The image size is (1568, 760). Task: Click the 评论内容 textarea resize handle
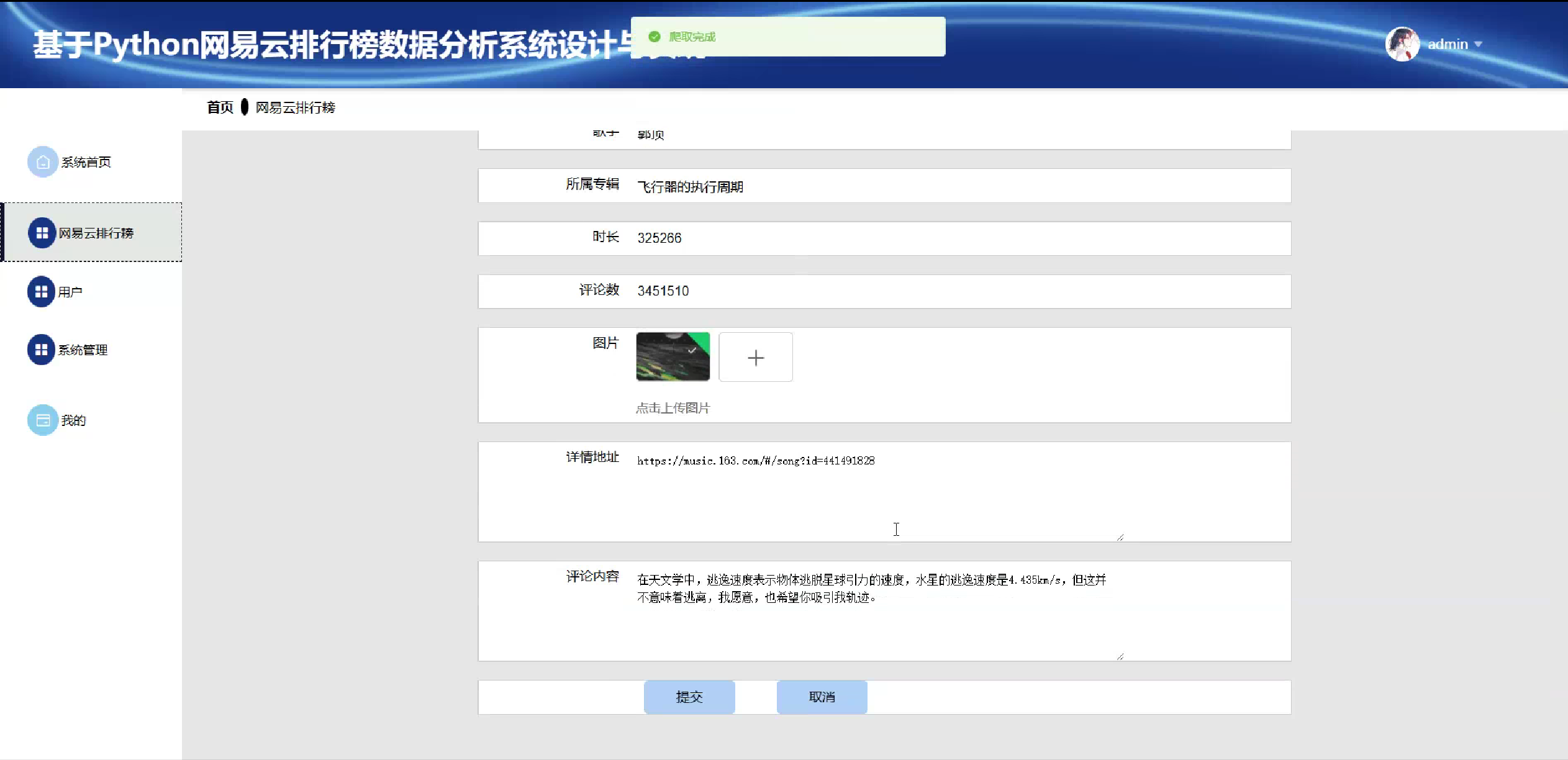point(1120,656)
